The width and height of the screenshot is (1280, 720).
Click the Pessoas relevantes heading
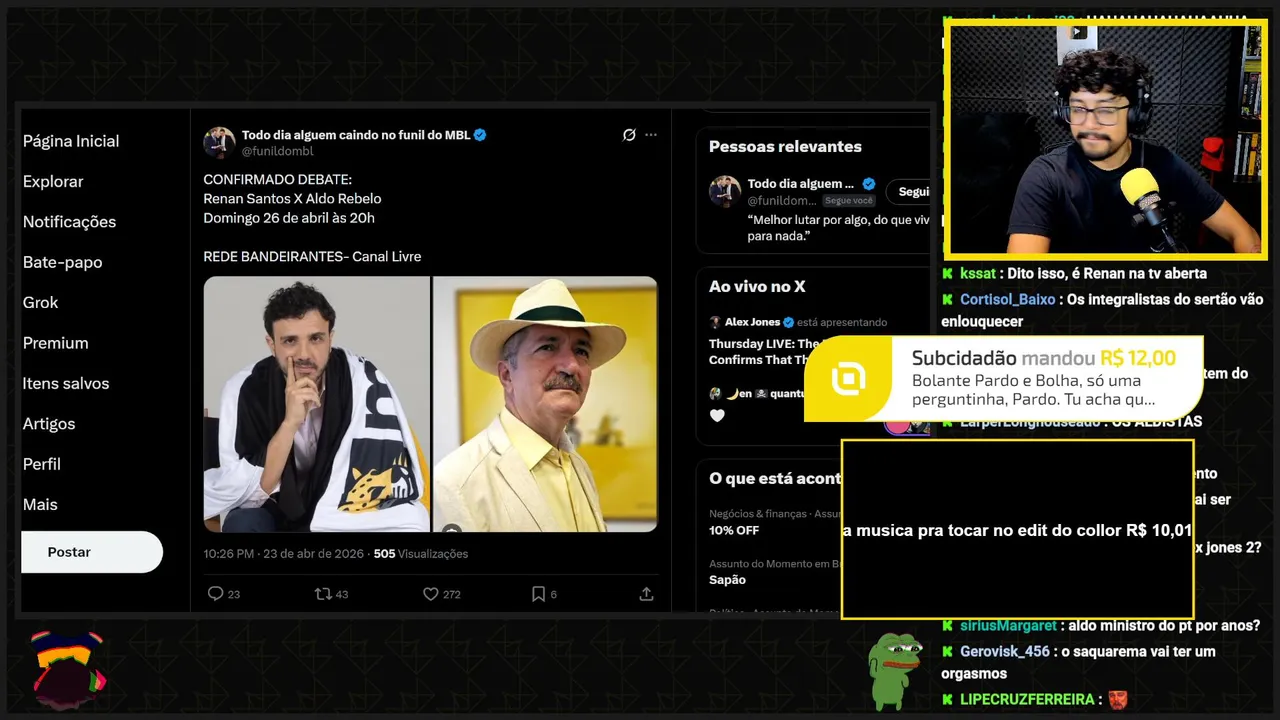[785, 146]
